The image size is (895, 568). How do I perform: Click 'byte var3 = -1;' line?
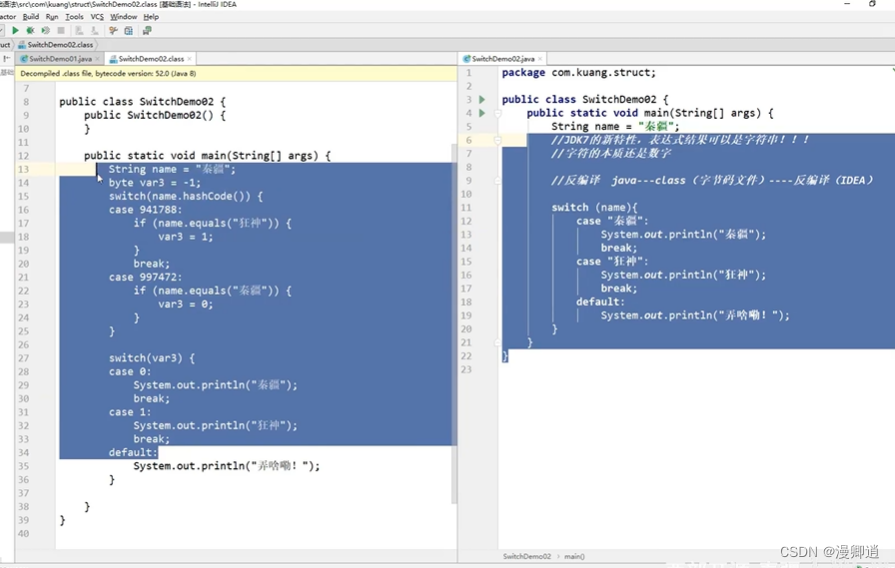click(155, 183)
